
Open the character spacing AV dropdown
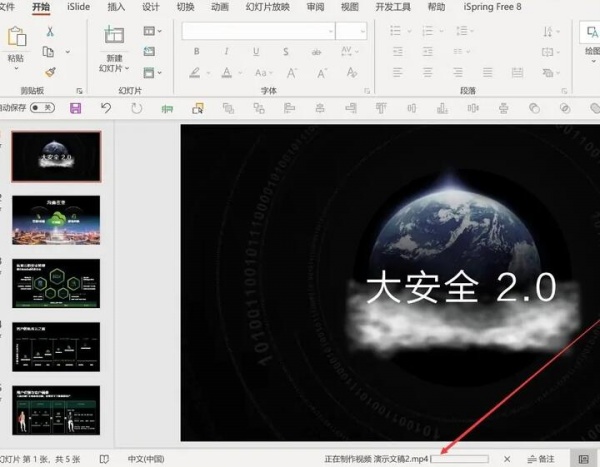coord(349,51)
